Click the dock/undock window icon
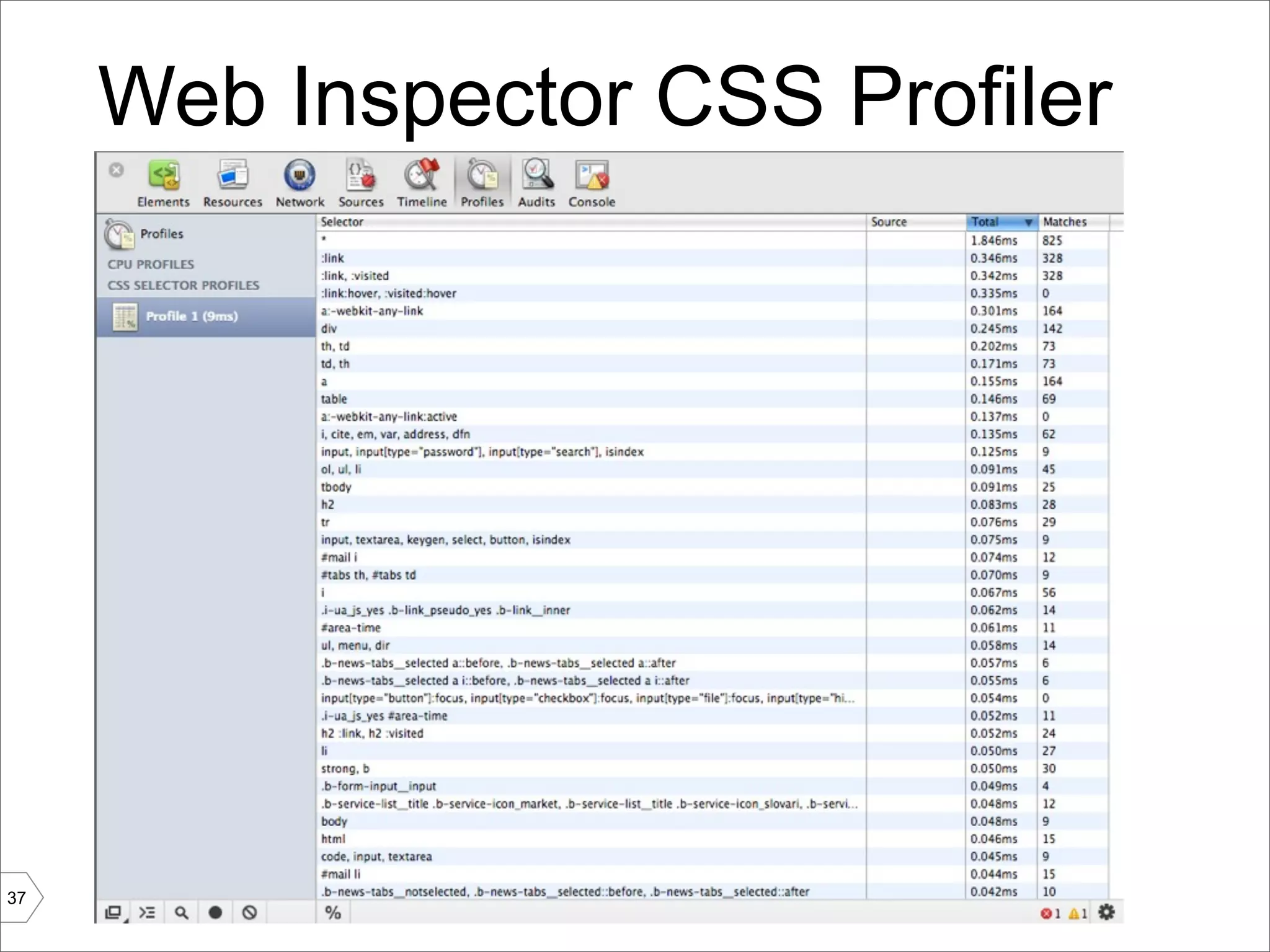This screenshot has width=1270, height=952. tap(113, 913)
